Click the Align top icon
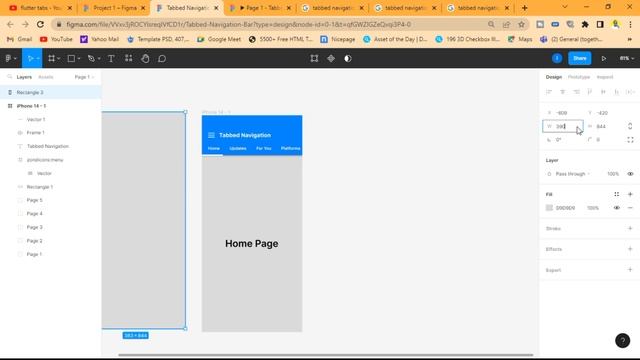Image resolution: width=640 pixels, height=360 pixels. tap(590, 92)
